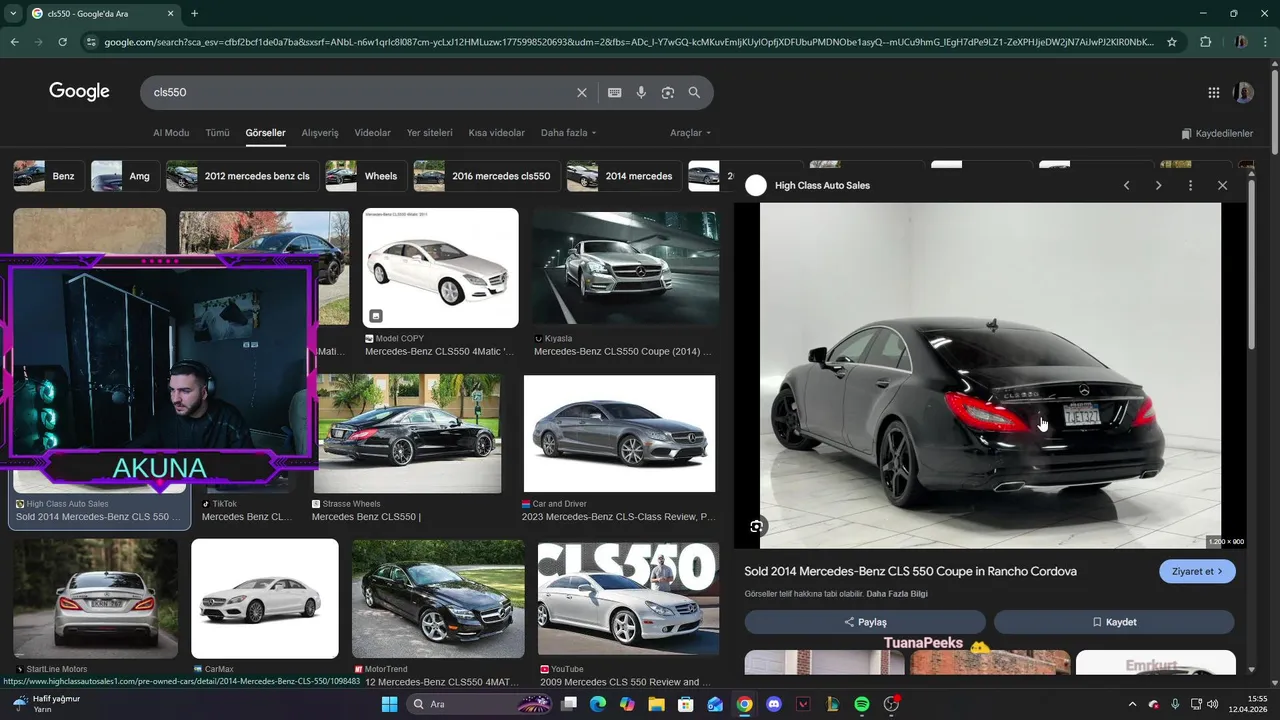
Task: Open the Daha Fazla Bilgi copyright link
Action: click(x=897, y=594)
